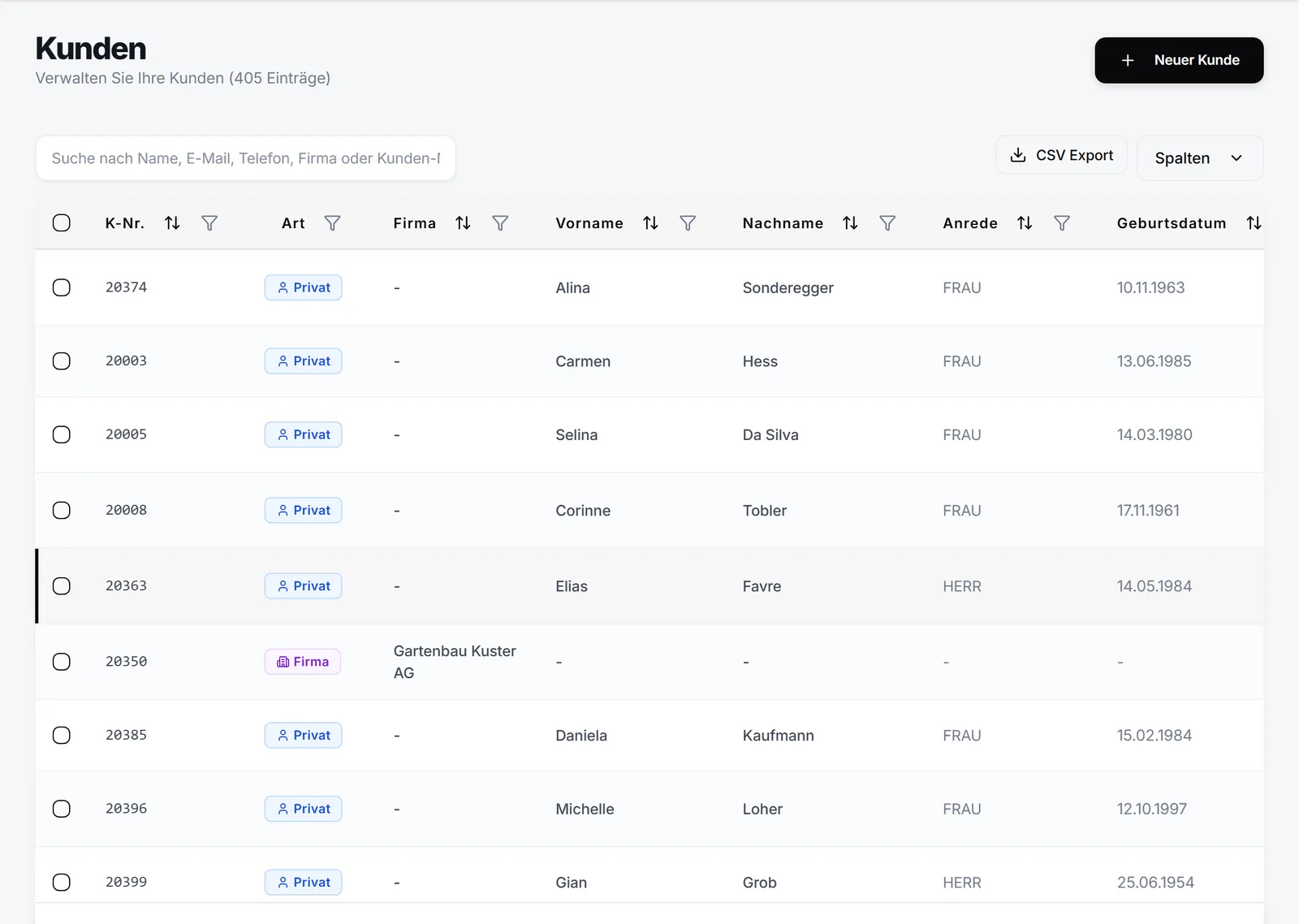The image size is (1299, 924).
Task: Click the surname Sonderegger
Action: tap(788, 287)
